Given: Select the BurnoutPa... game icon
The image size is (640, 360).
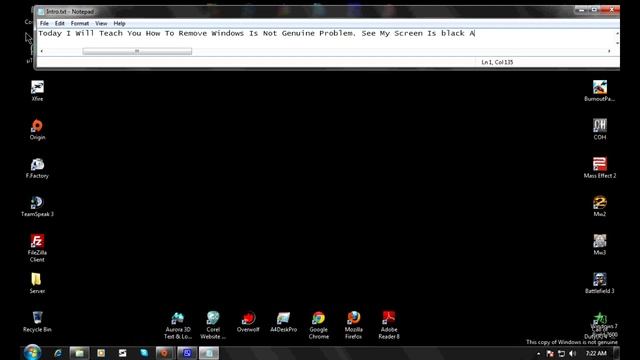Looking at the screenshot, I should pyautogui.click(x=600, y=91).
